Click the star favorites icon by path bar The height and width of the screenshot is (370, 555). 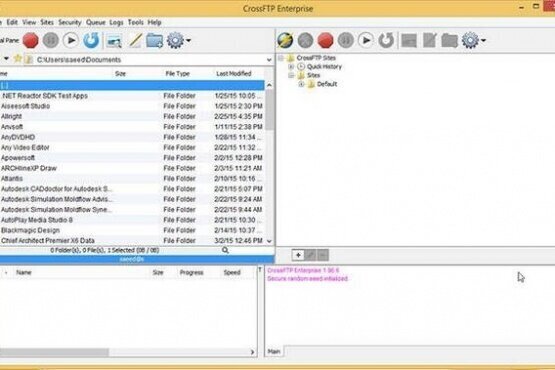tap(17, 59)
